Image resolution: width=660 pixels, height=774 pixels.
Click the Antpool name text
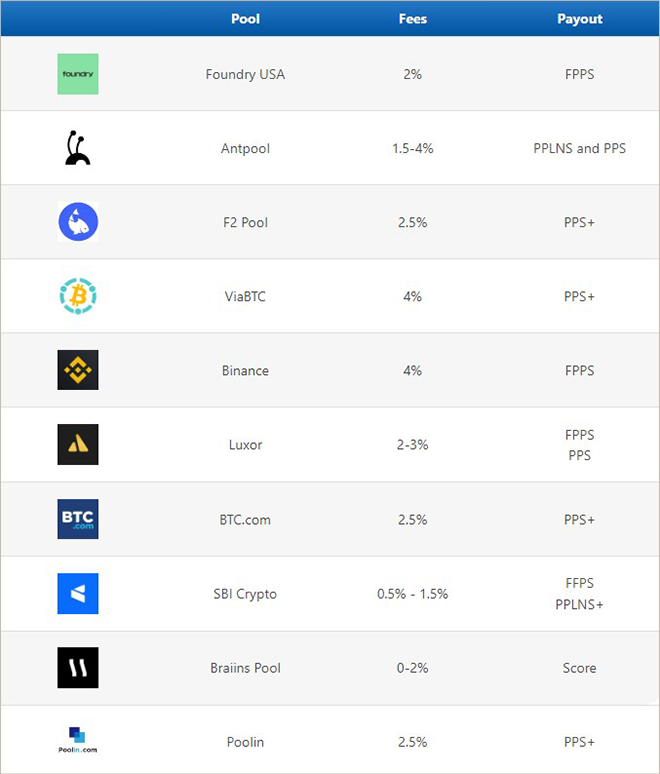(x=245, y=148)
